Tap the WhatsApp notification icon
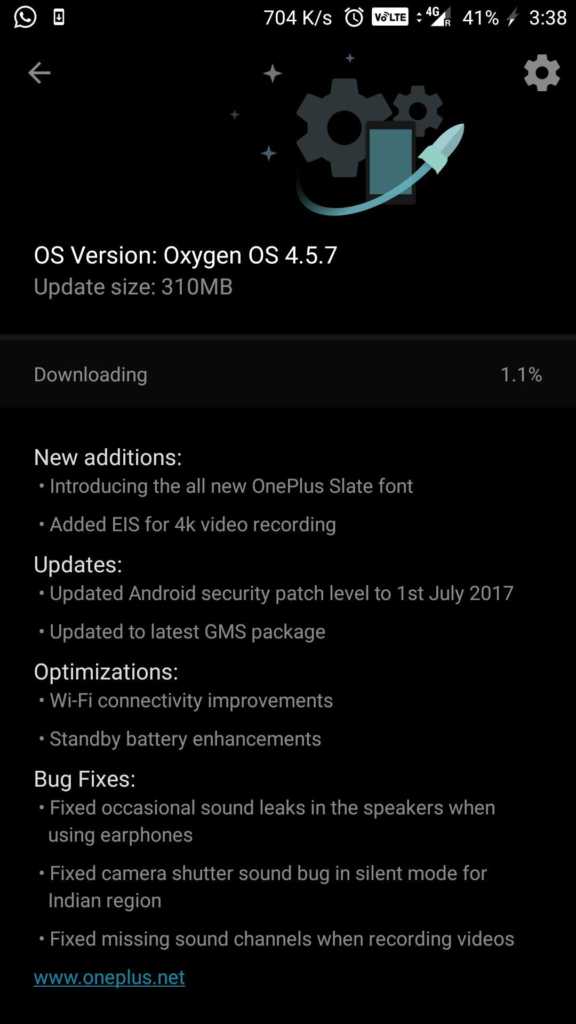Image resolution: width=576 pixels, height=1024 pixels. (x=24, y=18)
